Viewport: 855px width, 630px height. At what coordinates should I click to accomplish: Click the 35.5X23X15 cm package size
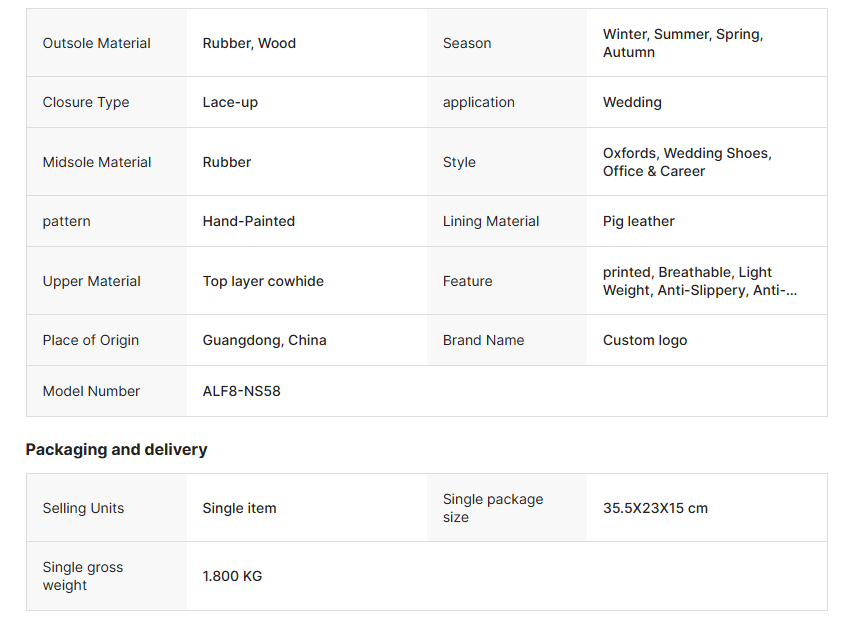655,508
